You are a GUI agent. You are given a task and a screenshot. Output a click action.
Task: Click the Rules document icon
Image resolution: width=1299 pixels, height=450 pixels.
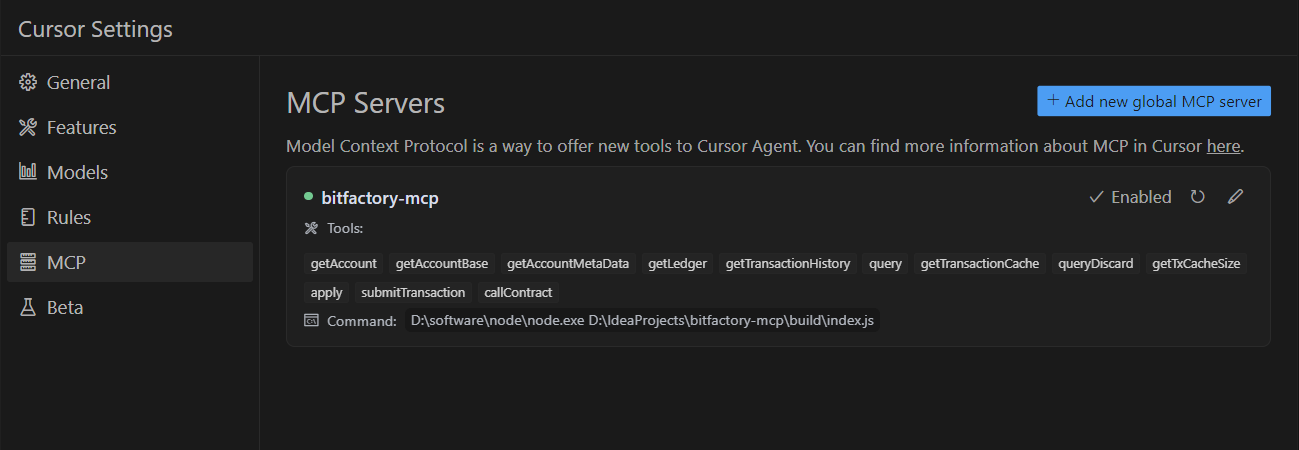(28, 217)
